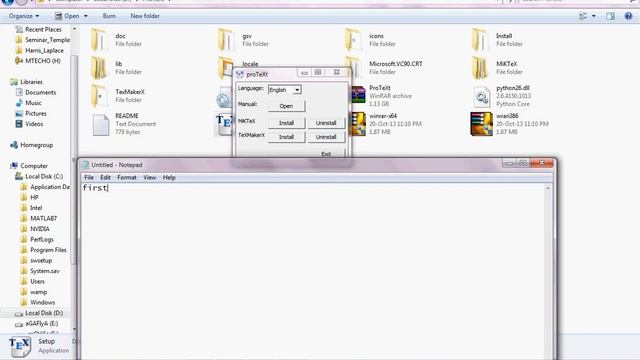The height and width of the screenshot is (360, 640).
Task: Select the wrar386 installer icon
Action: pos(481,124)
